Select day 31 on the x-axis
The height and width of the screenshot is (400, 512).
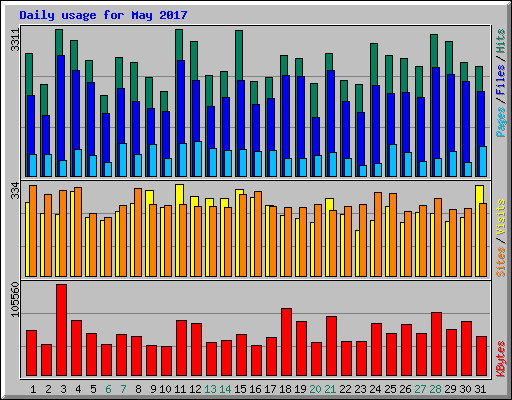[x=480, y=389]
